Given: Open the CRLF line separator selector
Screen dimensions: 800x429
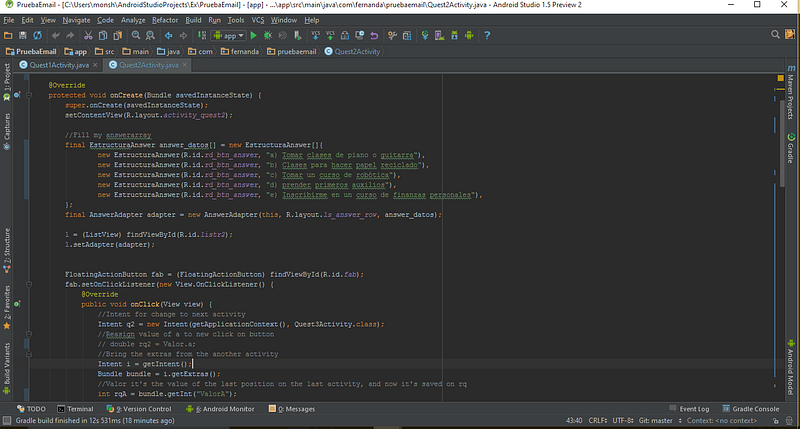Looking at the screenshot, I should pyautogui.click(x=597, y=421).
